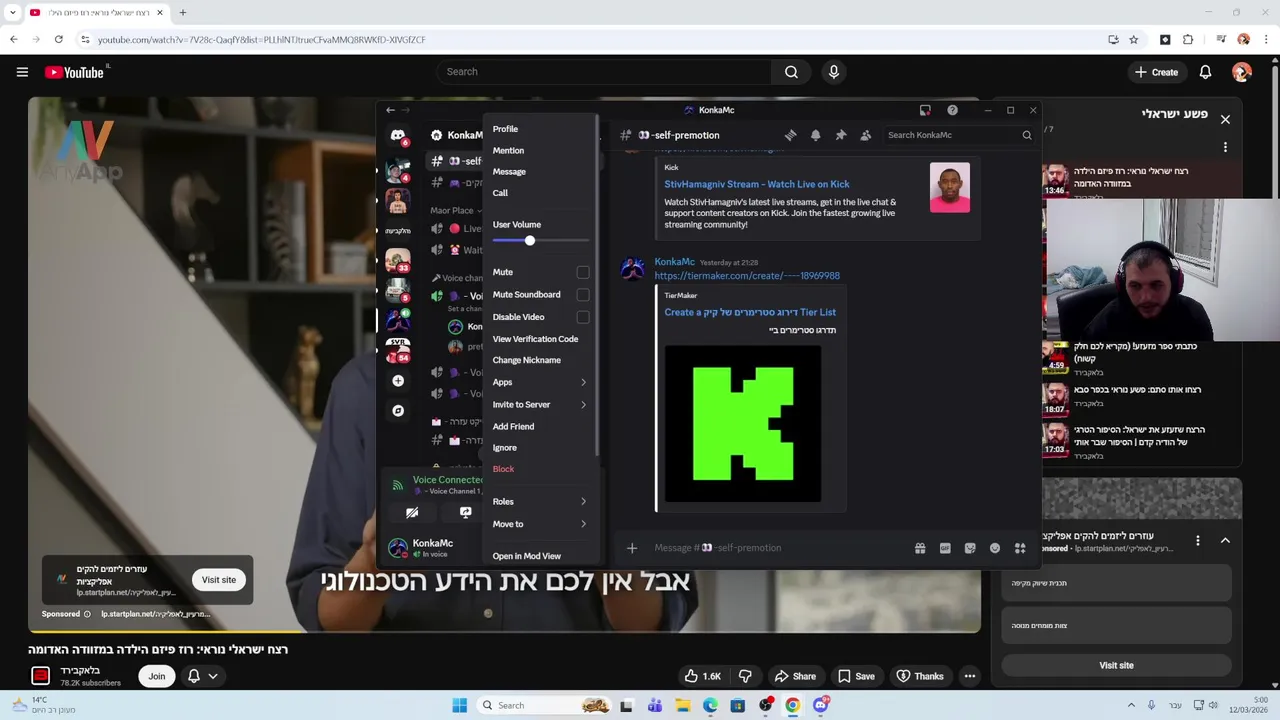1280x720 pixels.
Task: Save the video to playlist
Action: pos(855,676)
